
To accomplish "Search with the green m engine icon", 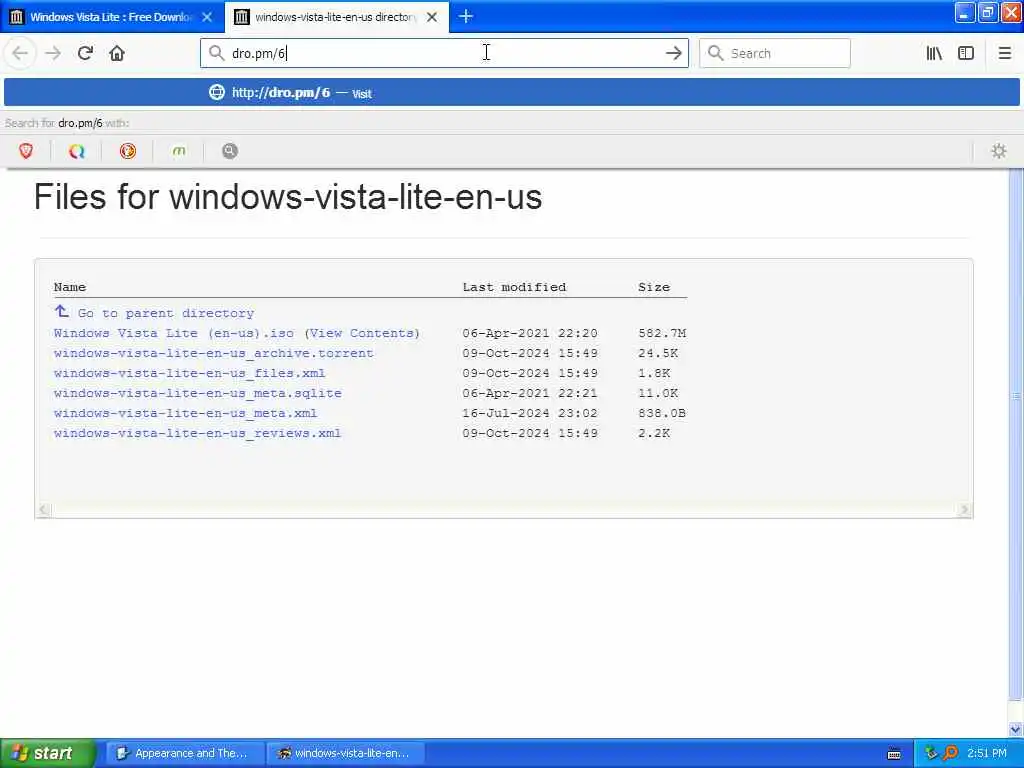I will [x=179, y=151].
